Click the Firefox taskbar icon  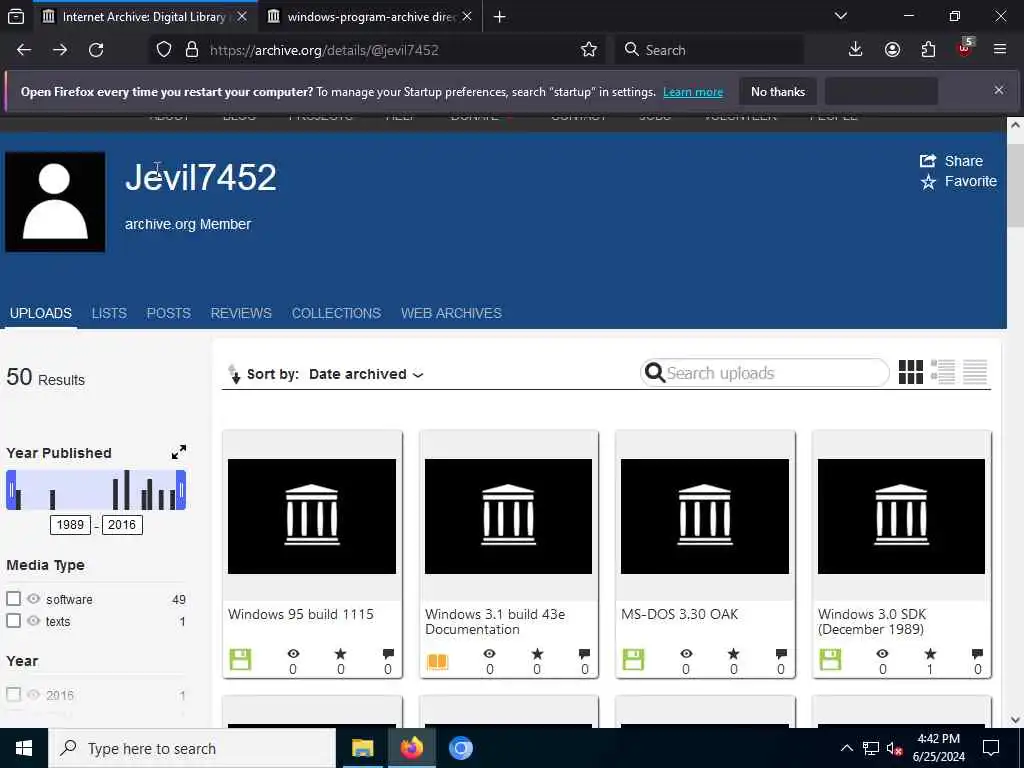(411, 748)
